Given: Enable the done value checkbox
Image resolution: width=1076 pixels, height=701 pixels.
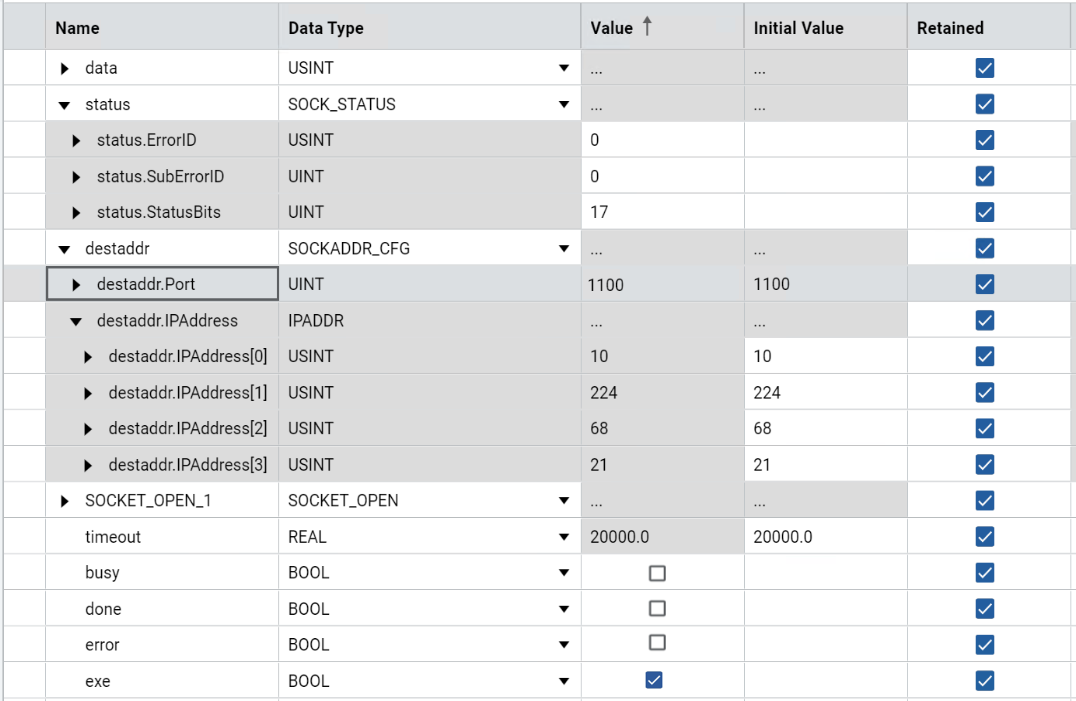Looking at the screenshot, I should click(657, 609).
